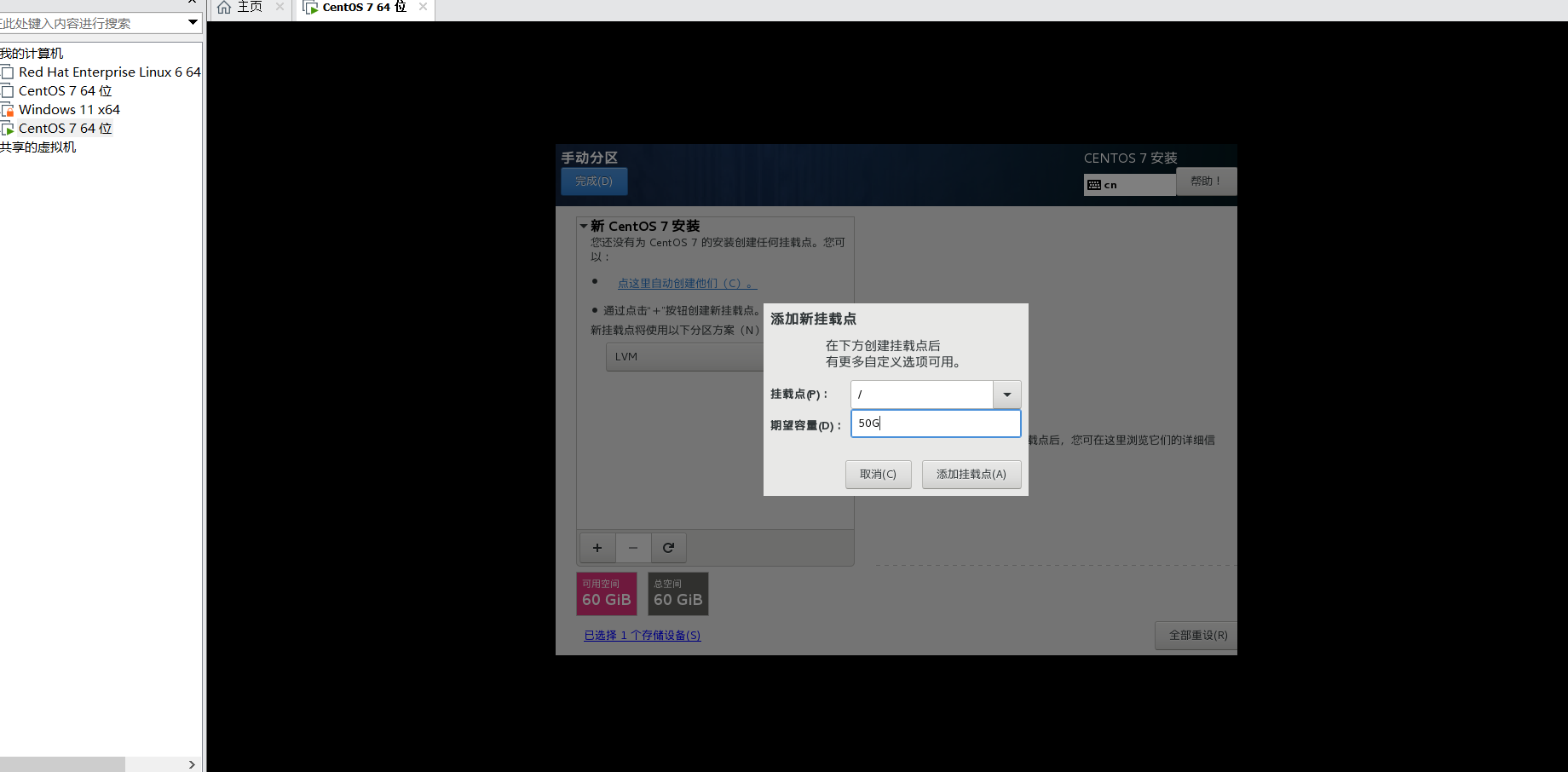Click the plus icon to add a mount point
This screenshot has height=772, width=1568.
pos(597,548)
